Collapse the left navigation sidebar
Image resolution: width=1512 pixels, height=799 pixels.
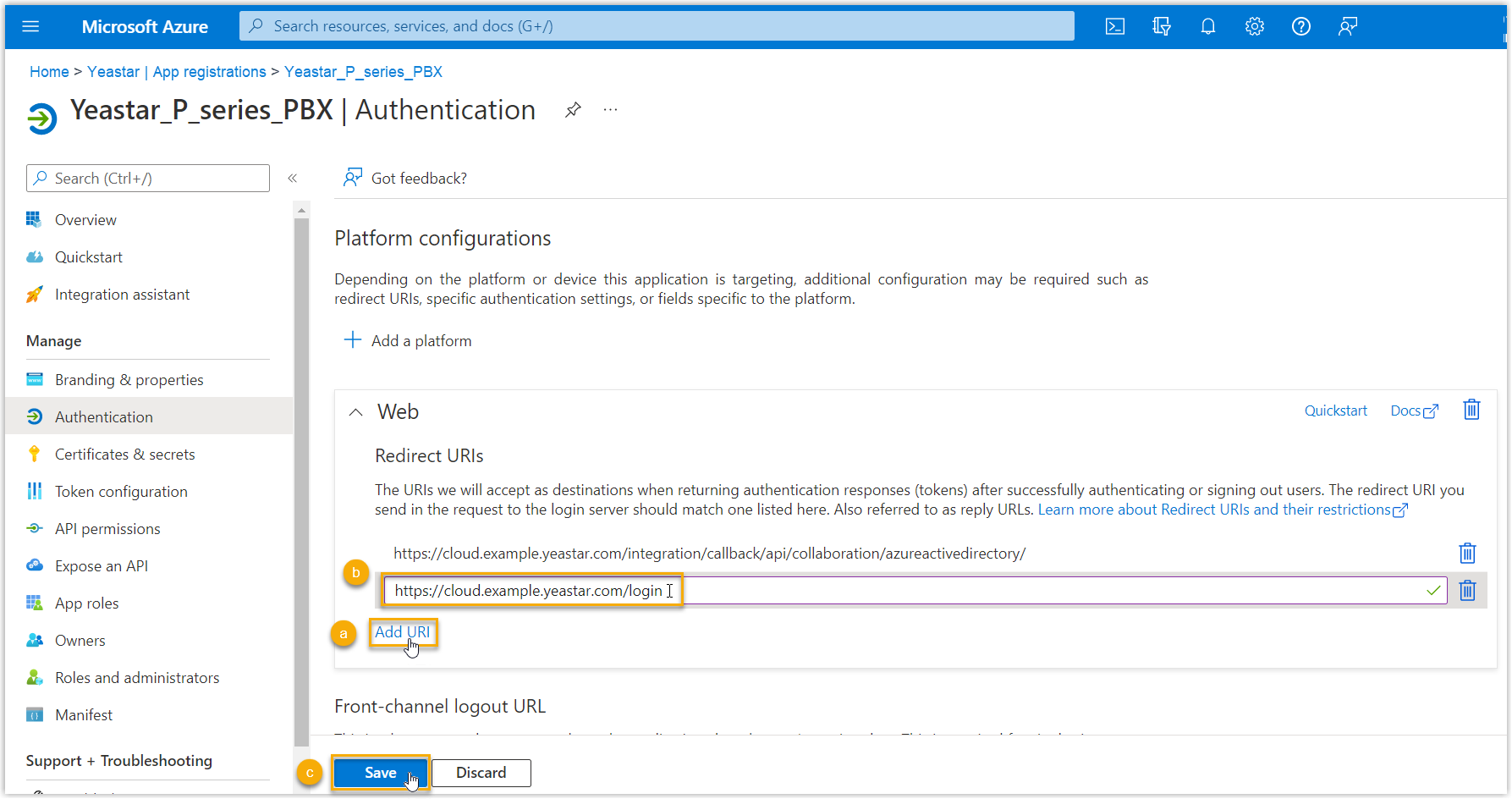(x=293, y=179)
